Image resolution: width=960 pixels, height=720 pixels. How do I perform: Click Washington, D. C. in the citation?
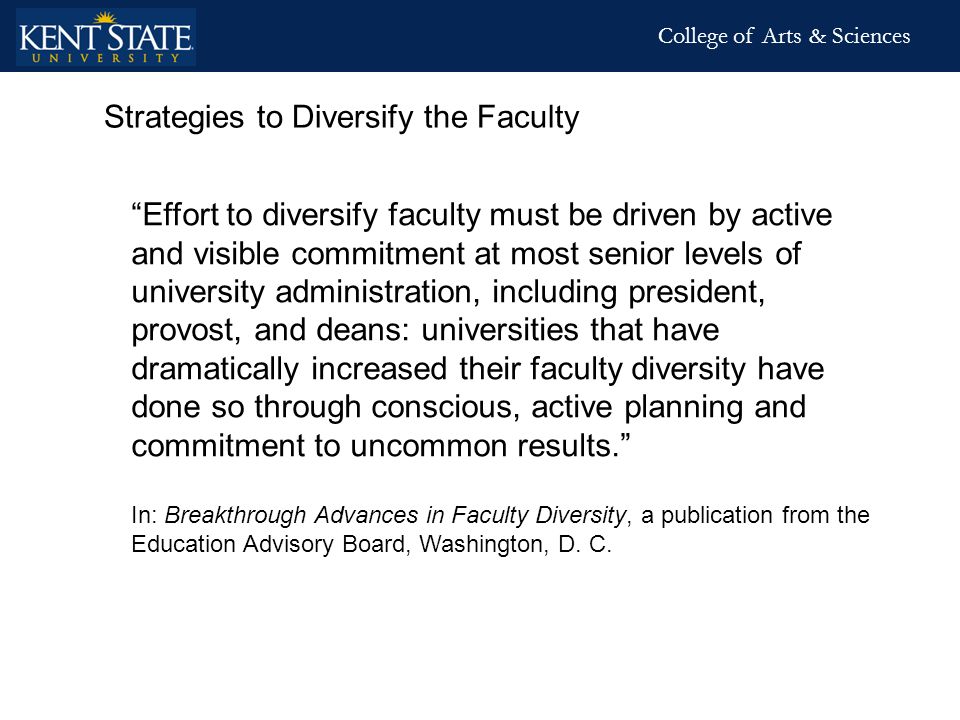click(x=516, y=544)
